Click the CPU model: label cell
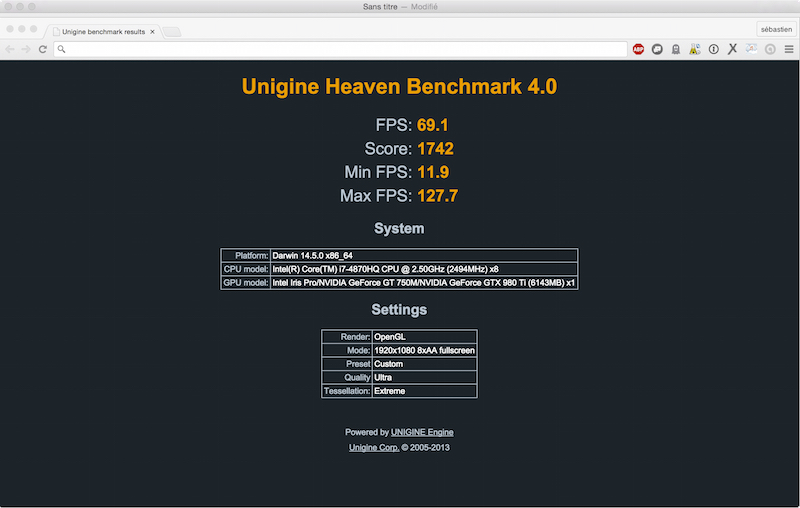Screen dimensions: 800x508 246,269
